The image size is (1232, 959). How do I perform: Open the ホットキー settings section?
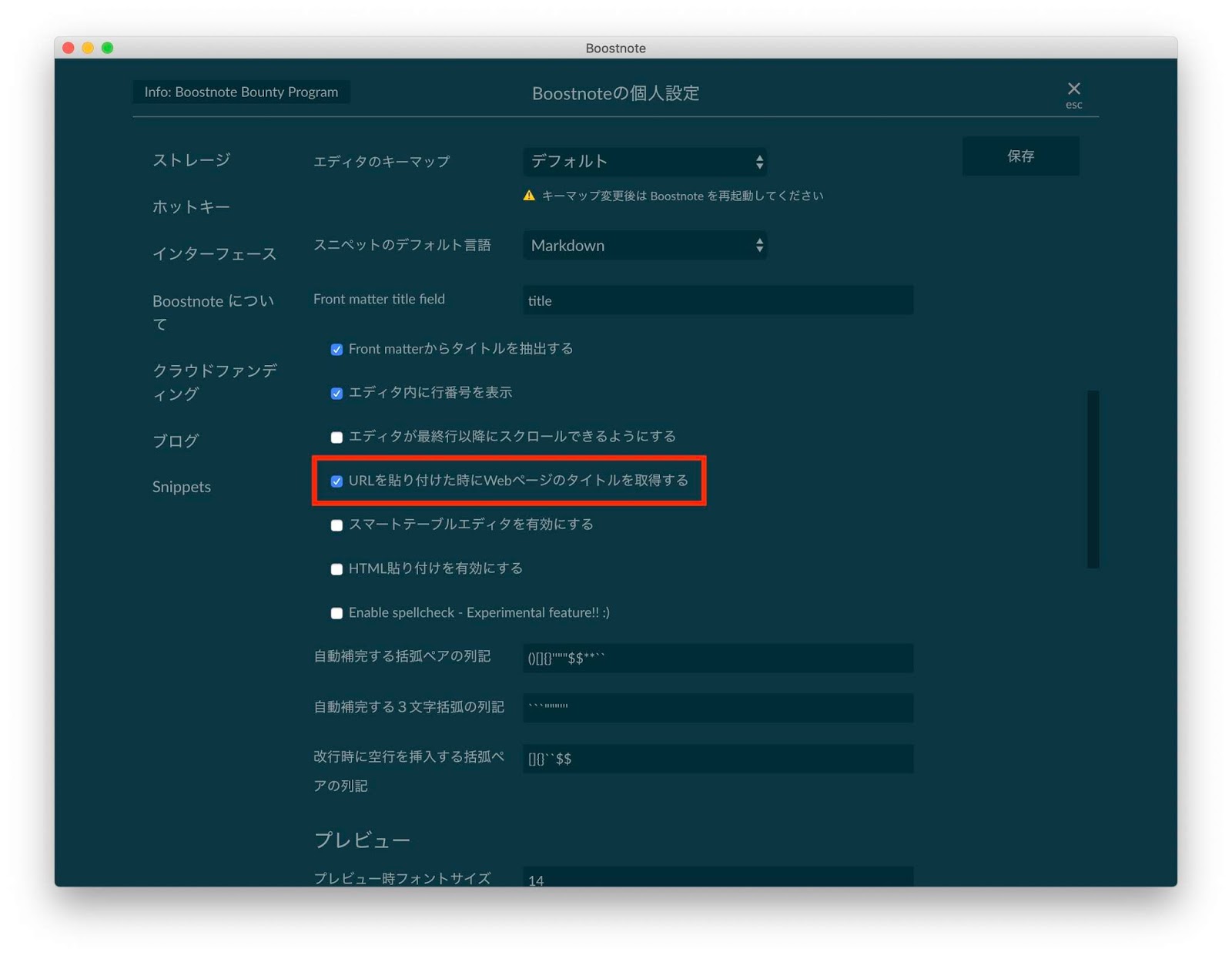189,206
